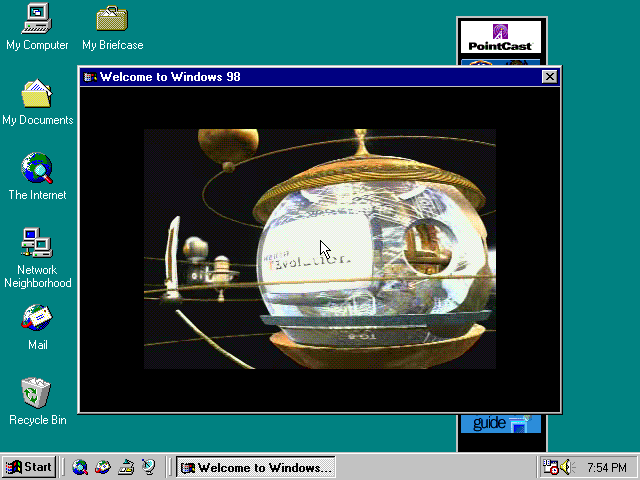Open the PointCast channel in Channel Bar
Viewport: 640px width, 480px height.
click(x=500, y=37)
